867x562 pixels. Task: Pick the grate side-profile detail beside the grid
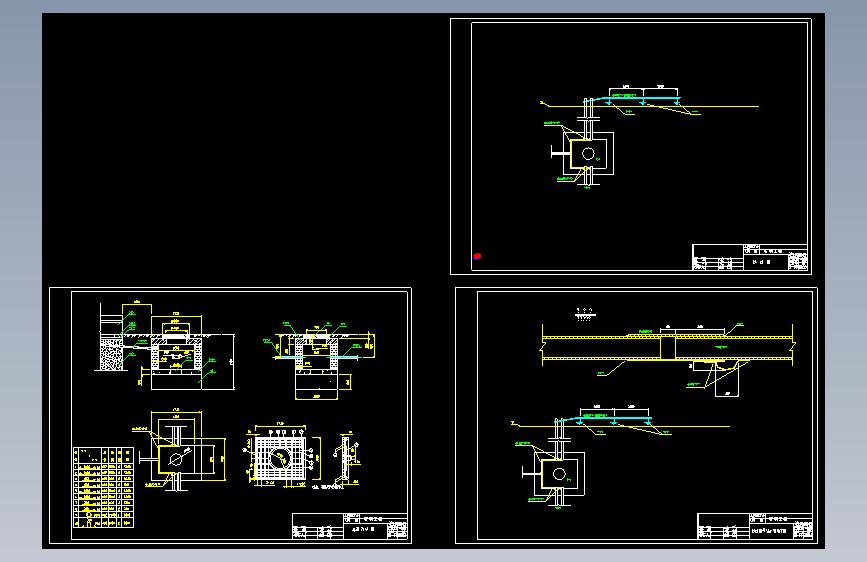(x=347, y=459)
